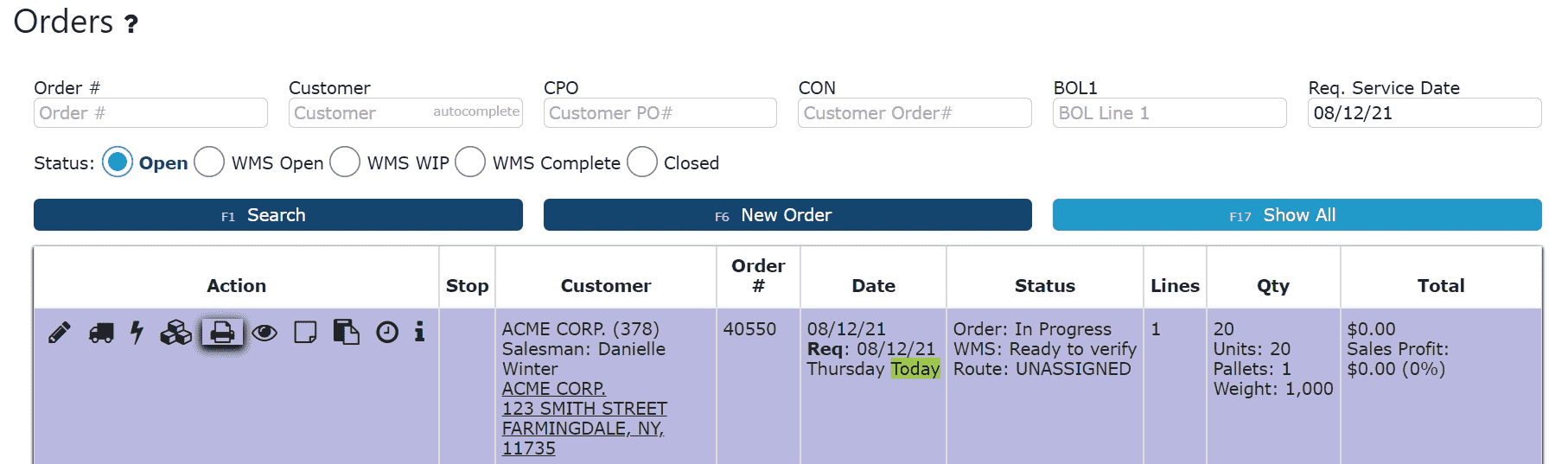Open the Orders help question mark
Image resolution: width=1568 pixels, height=464 pixels.
coord(131,24)
